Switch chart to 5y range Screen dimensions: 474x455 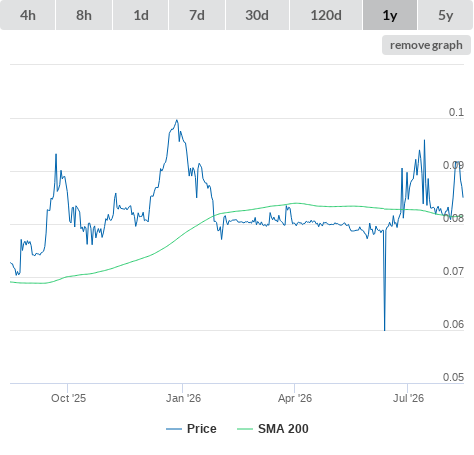point(445,15)
